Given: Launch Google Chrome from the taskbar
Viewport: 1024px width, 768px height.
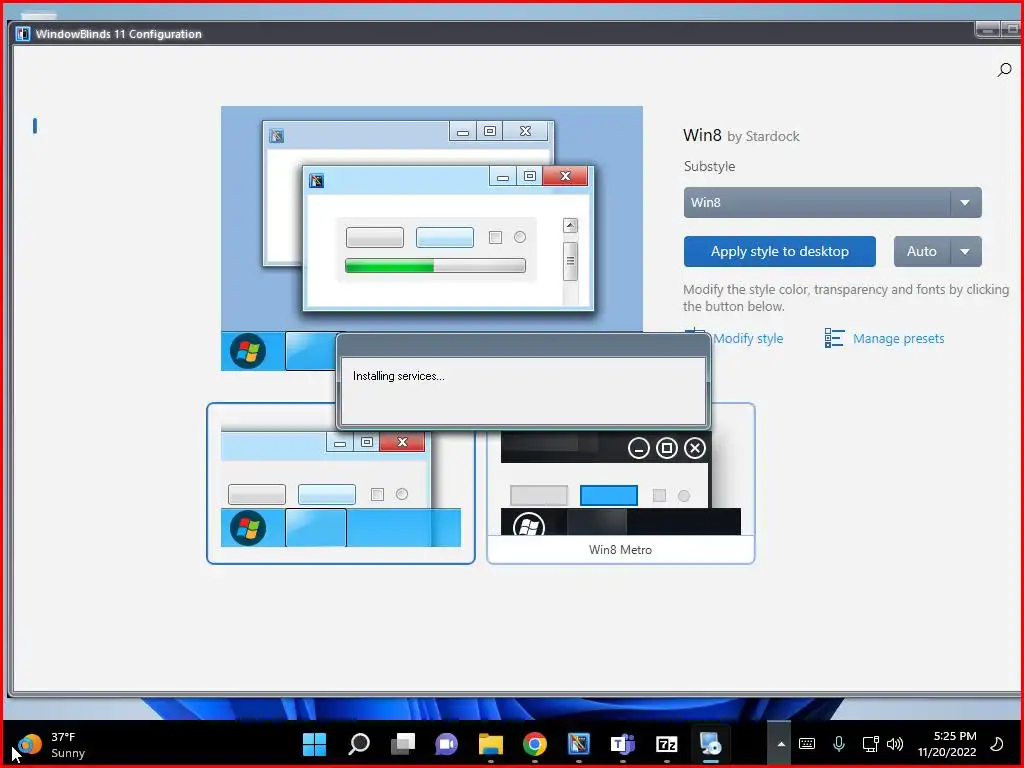Looking at the screenshot, I should click(534, 744).
